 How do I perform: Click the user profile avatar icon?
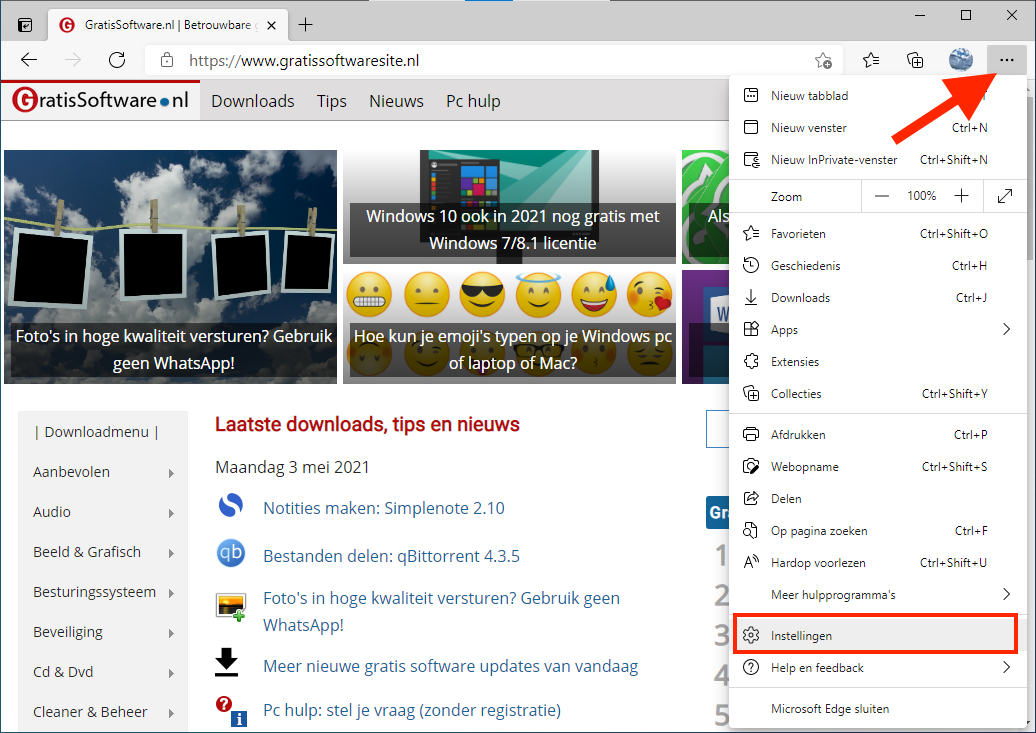tap(960, 60)
